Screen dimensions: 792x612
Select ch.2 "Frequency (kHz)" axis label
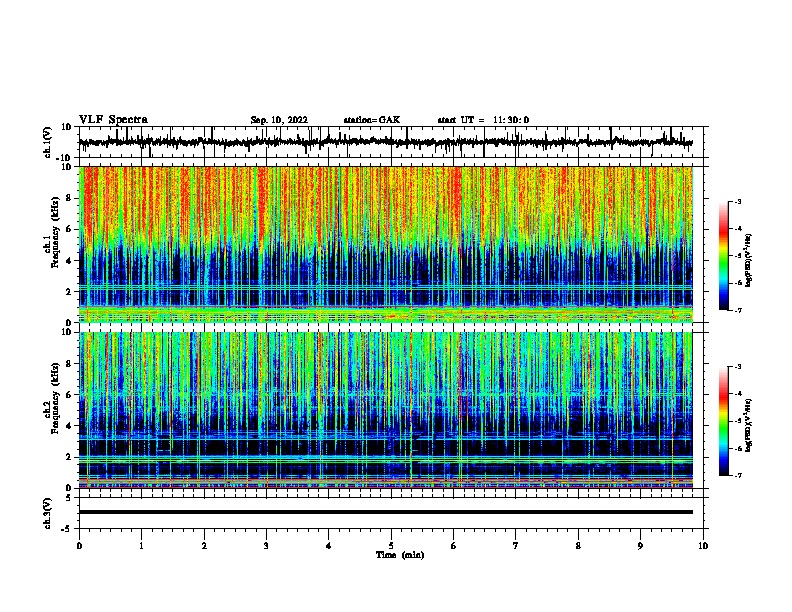click(55, 398)
